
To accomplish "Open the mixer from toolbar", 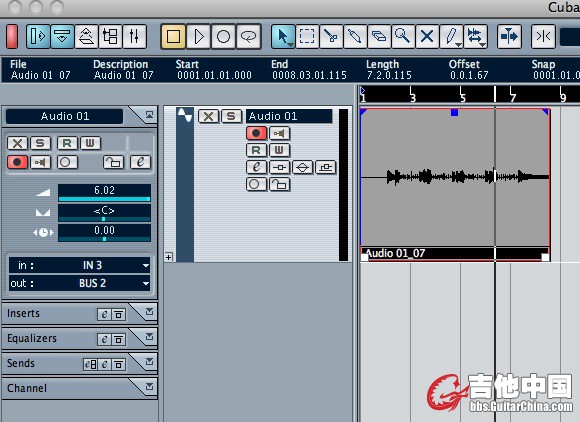I will pos(135,36).
